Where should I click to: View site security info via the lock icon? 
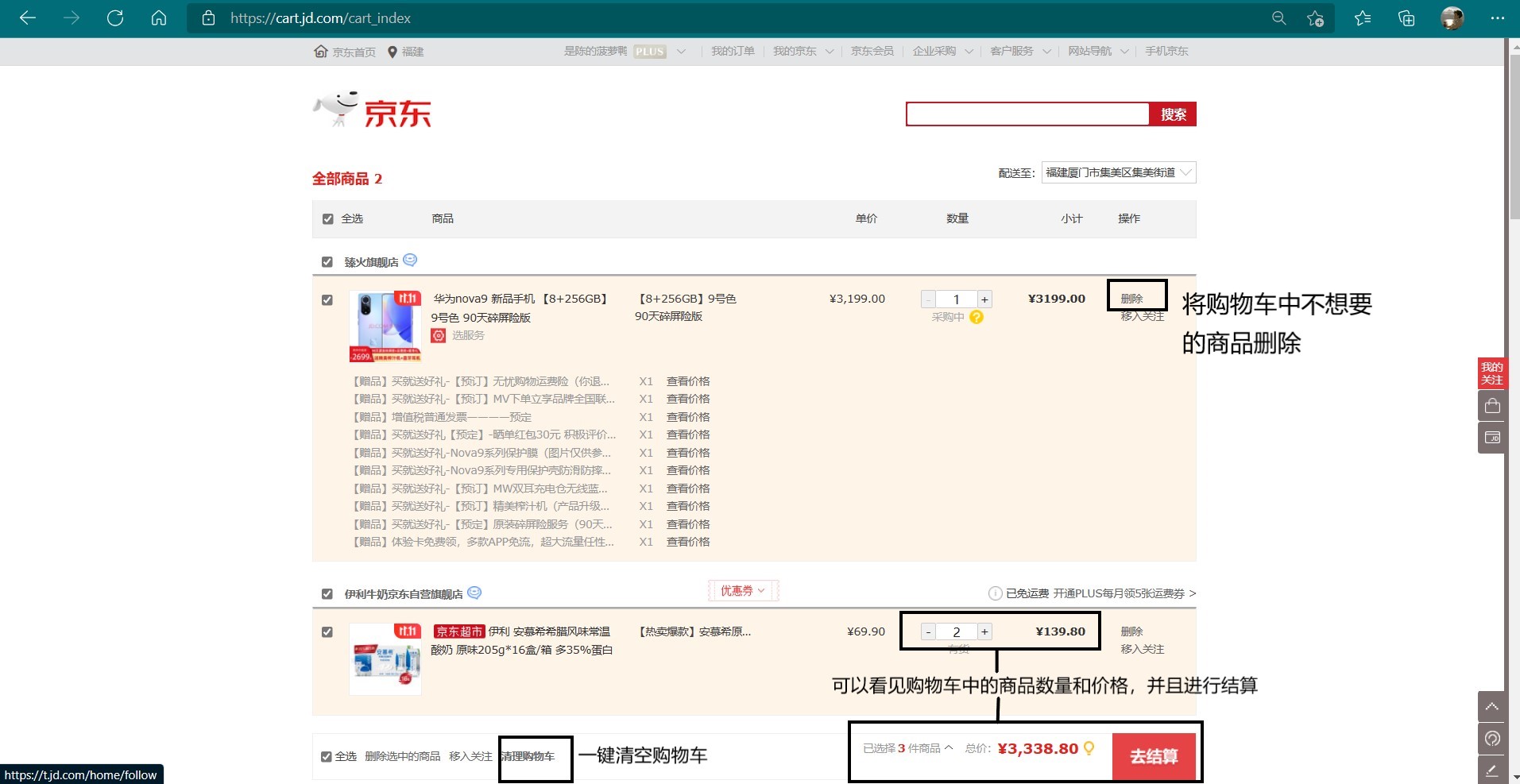[208, 18]
